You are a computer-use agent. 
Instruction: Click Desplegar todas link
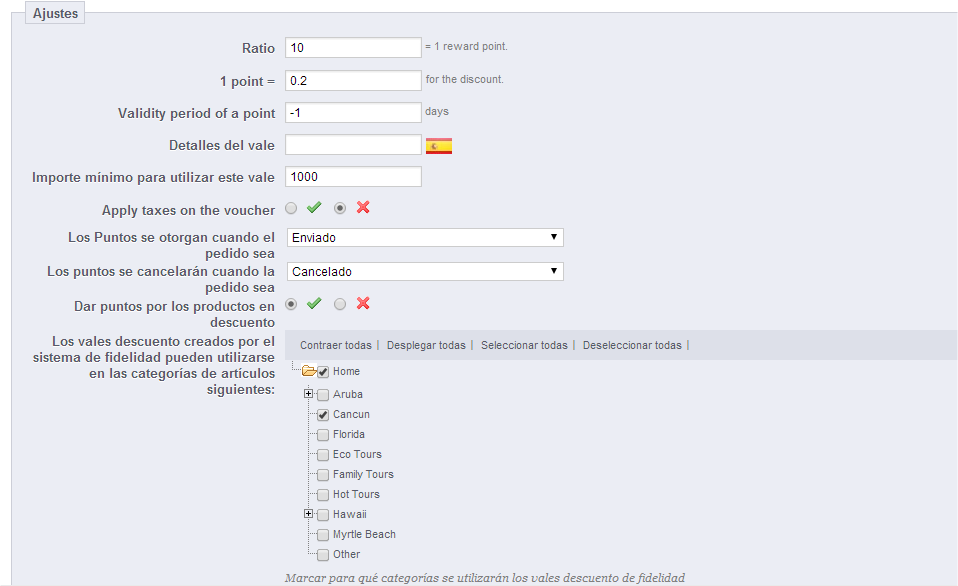click(426, 346)
